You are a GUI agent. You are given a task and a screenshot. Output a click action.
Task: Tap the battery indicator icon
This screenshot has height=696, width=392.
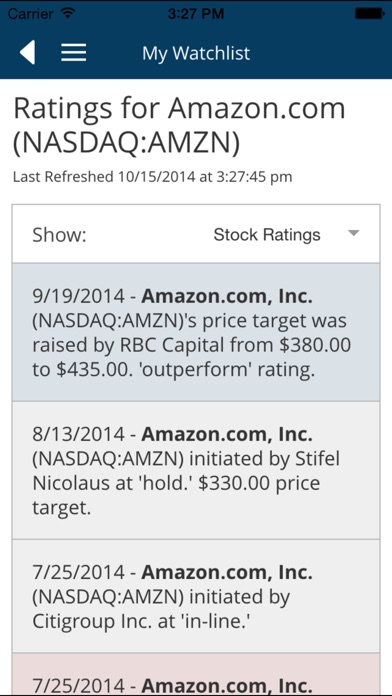point(369,14)
